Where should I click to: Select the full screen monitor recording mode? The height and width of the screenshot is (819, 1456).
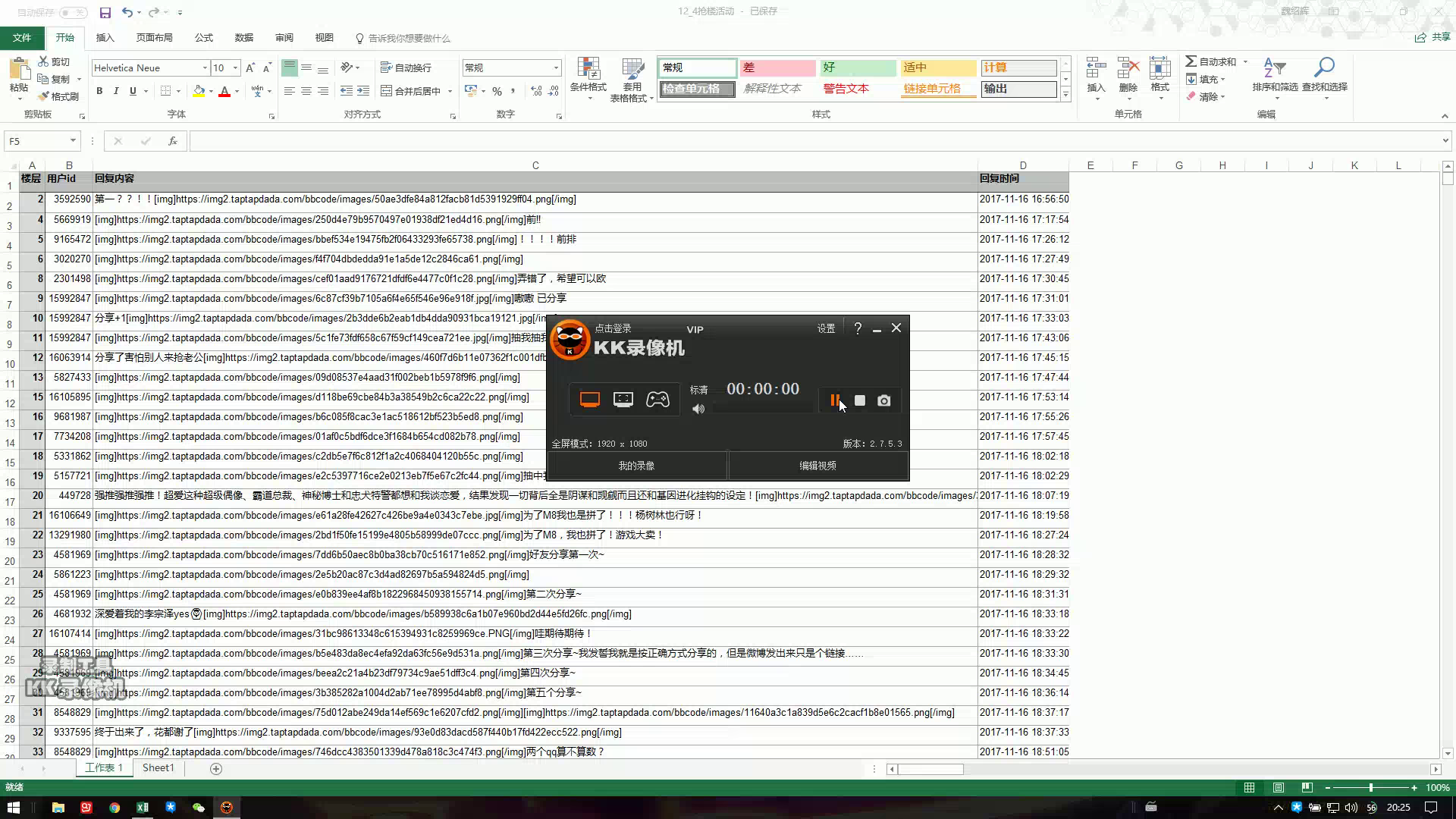[x=590, y=400]
